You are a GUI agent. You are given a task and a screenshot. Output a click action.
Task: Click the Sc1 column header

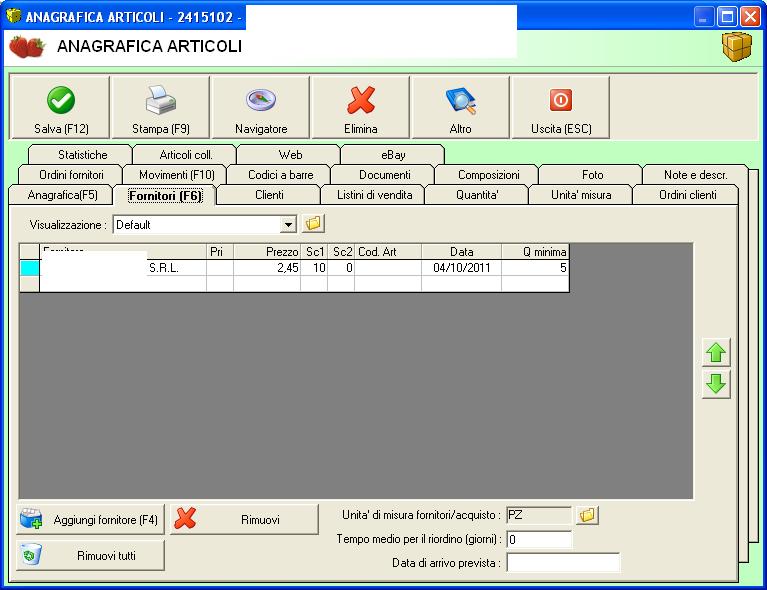(314, 251)
